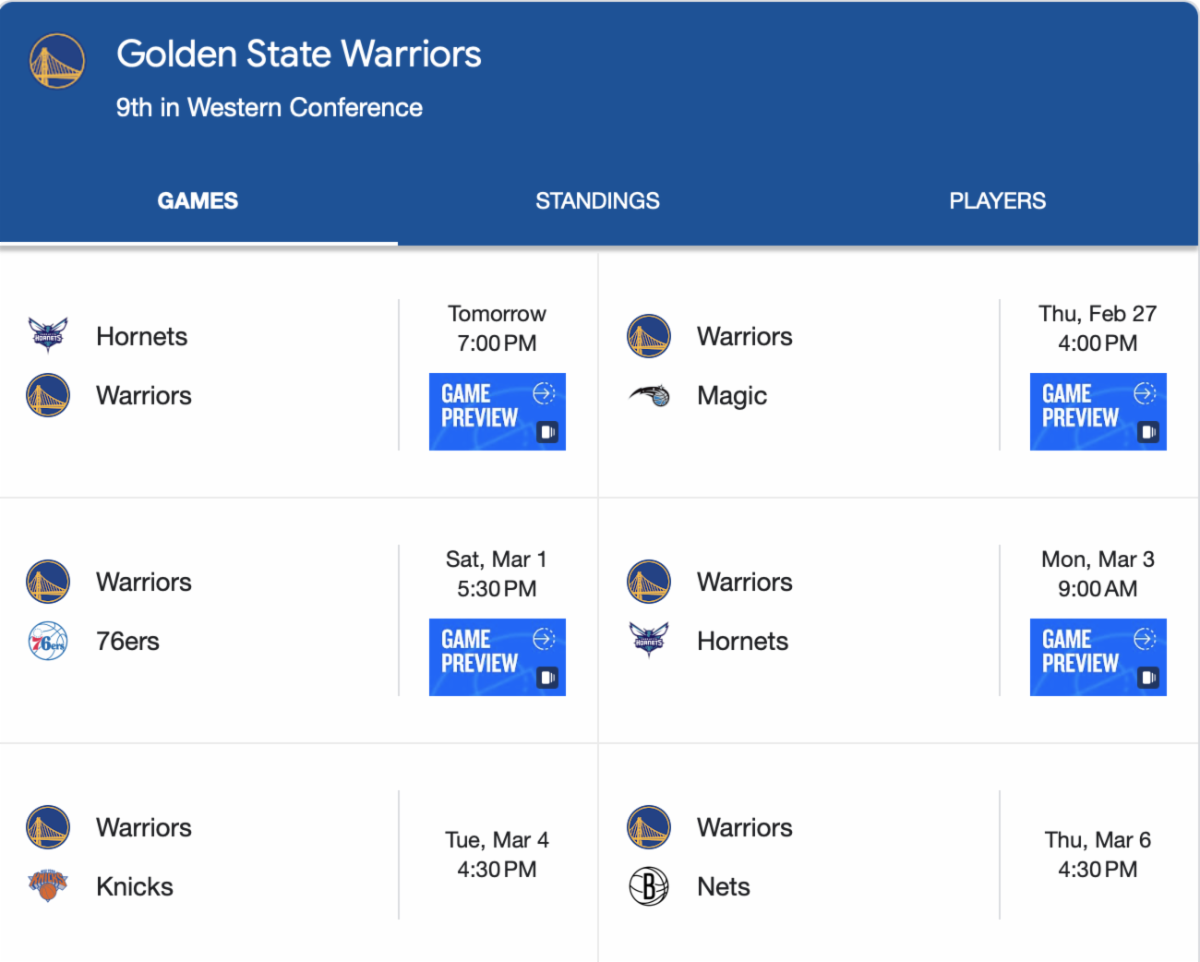The height and width of the screenshot is (962, 1200).
Task: Click the Magic team name
Action: tap(732, 396)
